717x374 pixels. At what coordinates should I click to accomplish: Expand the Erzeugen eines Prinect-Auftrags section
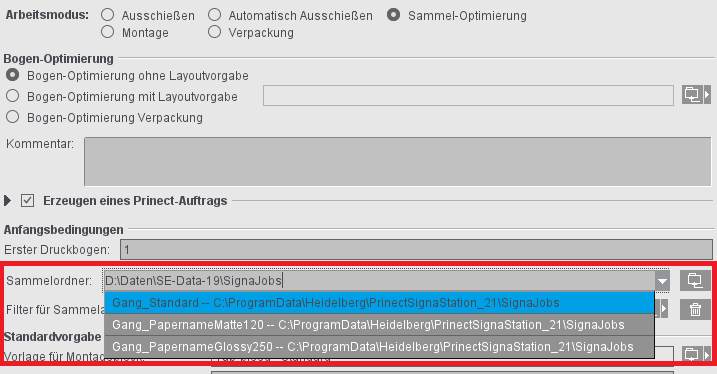pos(7,201)
